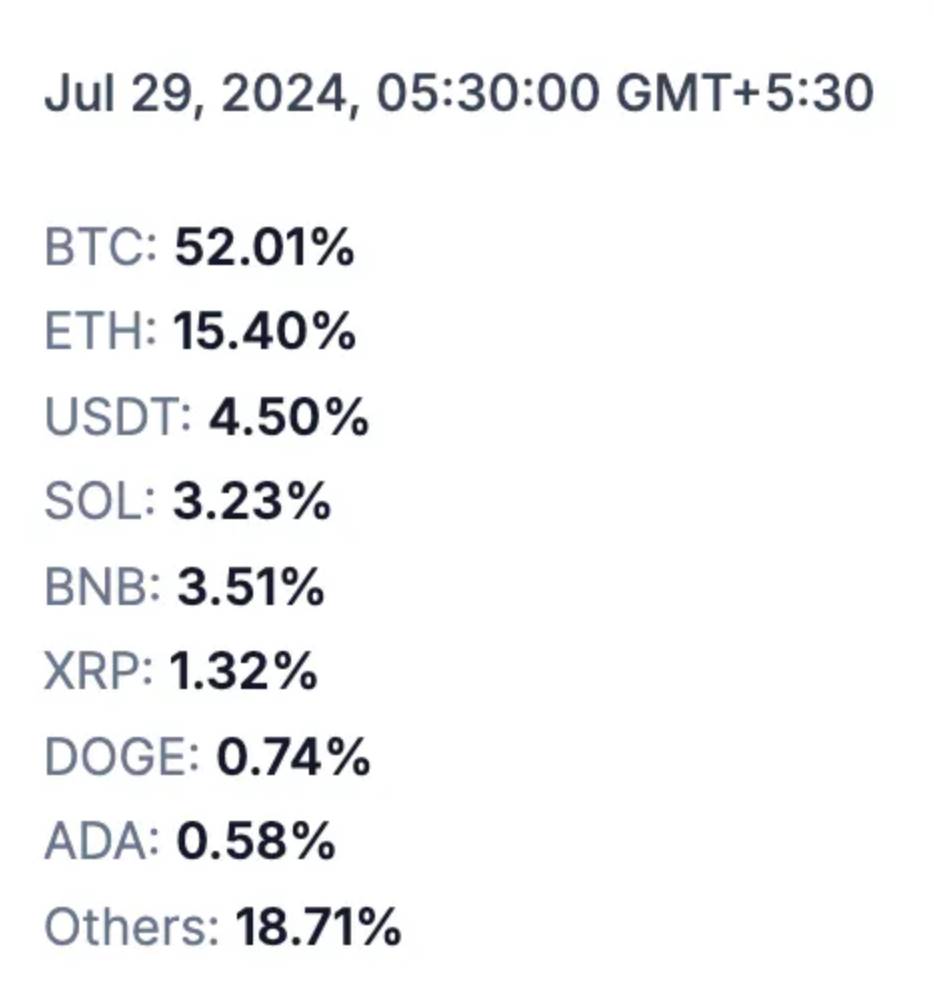Click the 3.51% BNB value
This screenshot has height=1006, width=934.
pos(251,586)
